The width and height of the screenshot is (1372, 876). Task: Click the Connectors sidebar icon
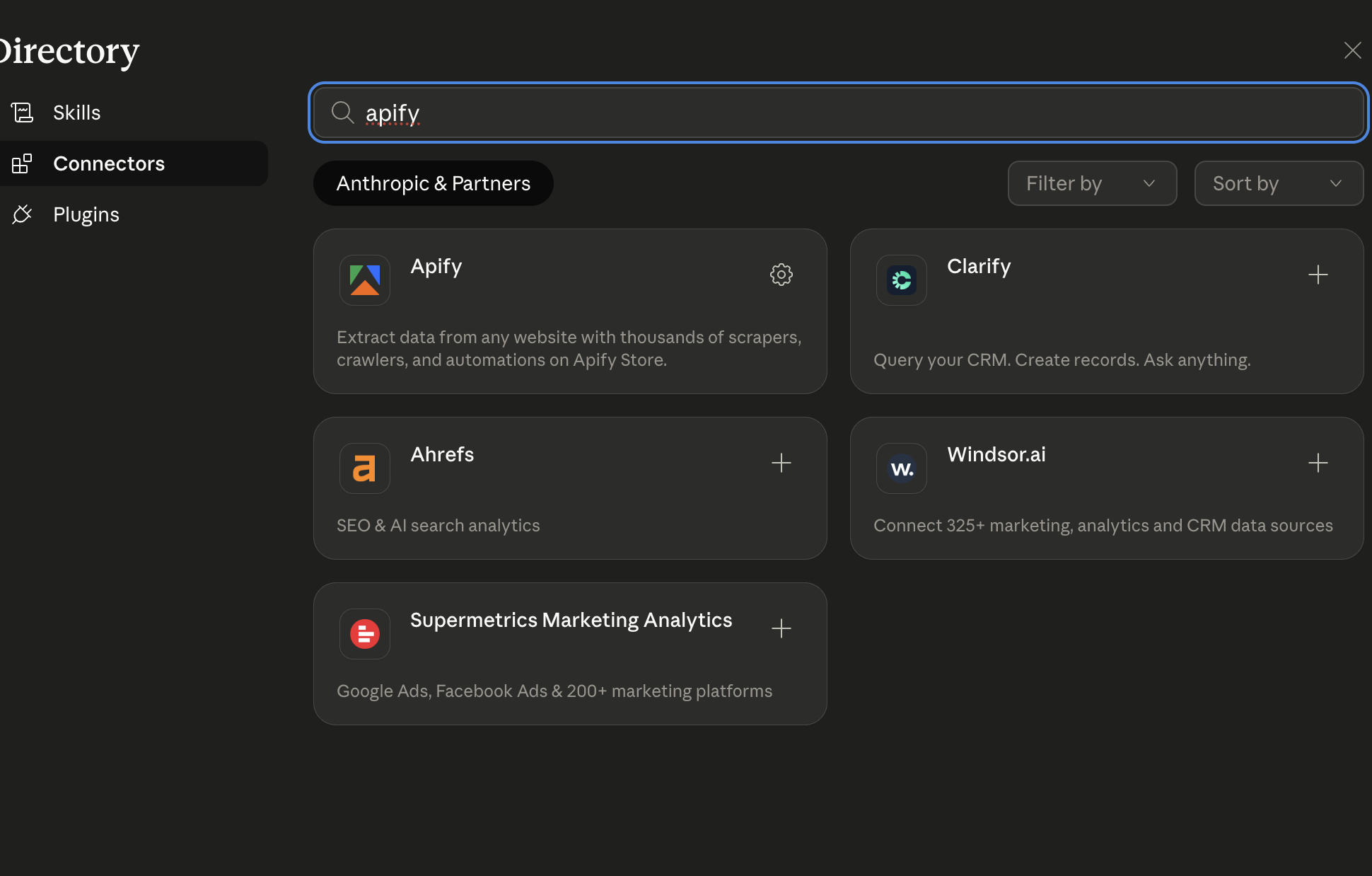coord(22,163)
